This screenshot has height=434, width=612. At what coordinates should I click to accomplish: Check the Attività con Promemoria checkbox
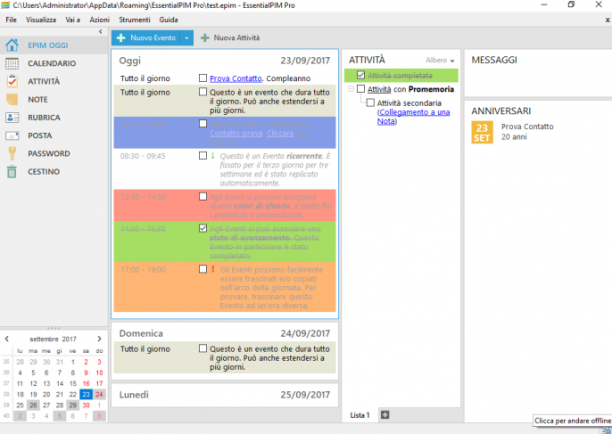361,89
